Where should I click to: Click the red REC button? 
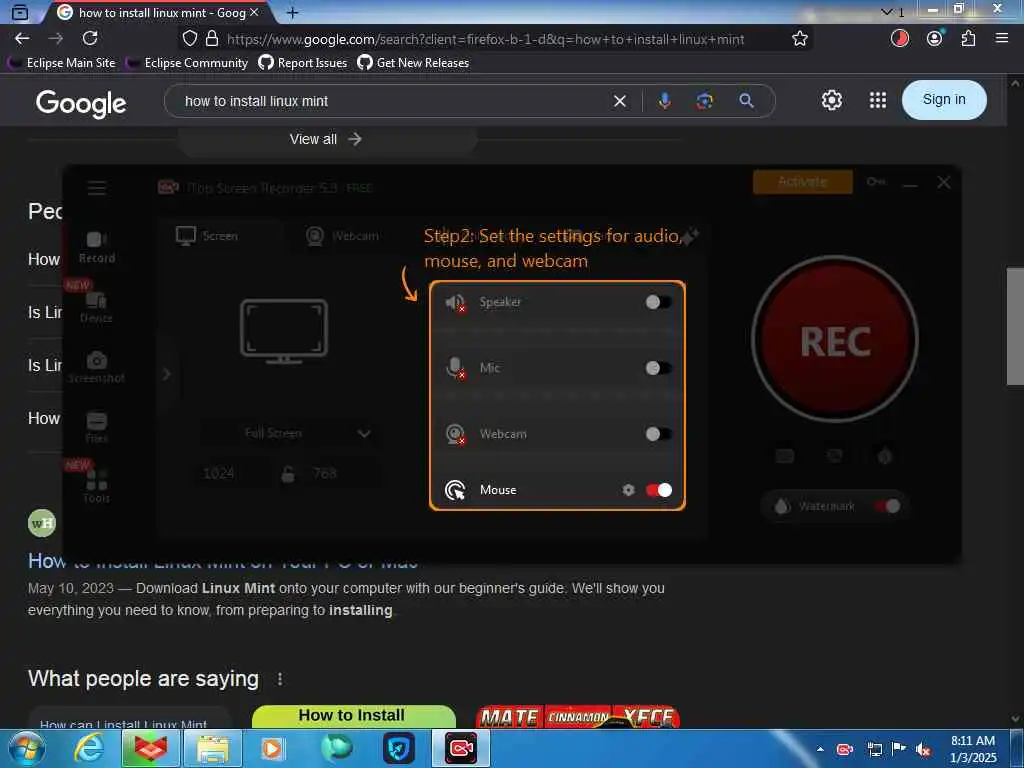pyautogui.click(x=835, y=339)
